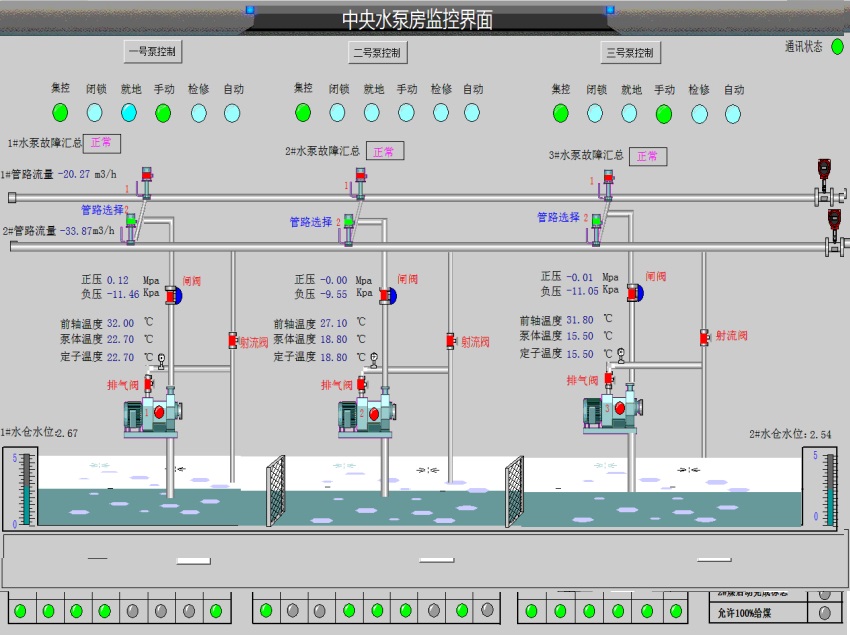Open 三号泵控制 panel
850x635 pixels.
[x=631, y=53]
